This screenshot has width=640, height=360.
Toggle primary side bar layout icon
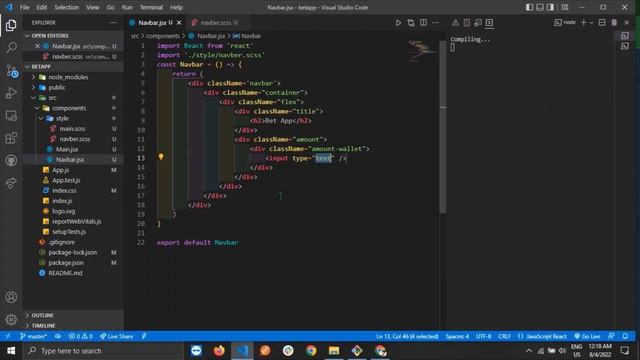[x=529, y=7]
